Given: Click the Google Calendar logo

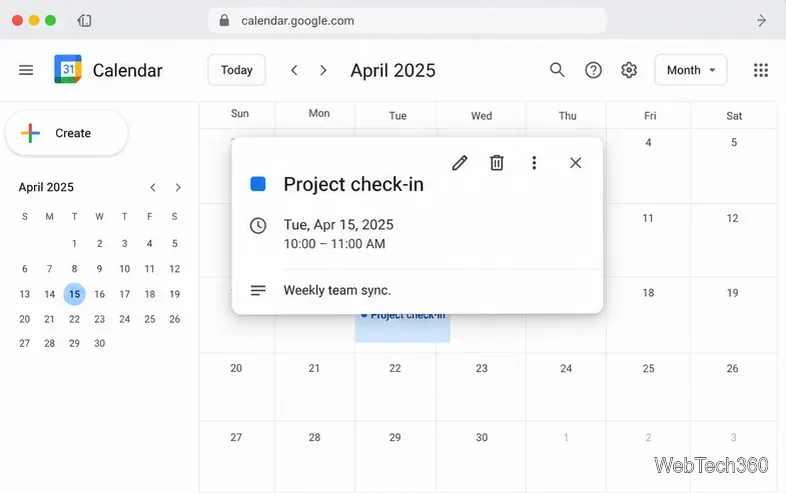Looking at the screenshot, I should [68, 69].
